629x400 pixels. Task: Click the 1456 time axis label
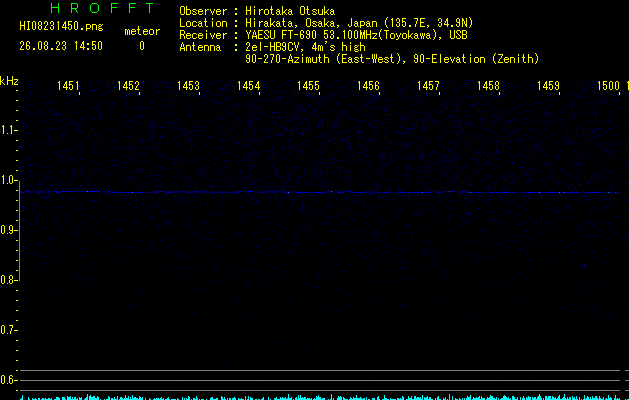click(368, 85)
